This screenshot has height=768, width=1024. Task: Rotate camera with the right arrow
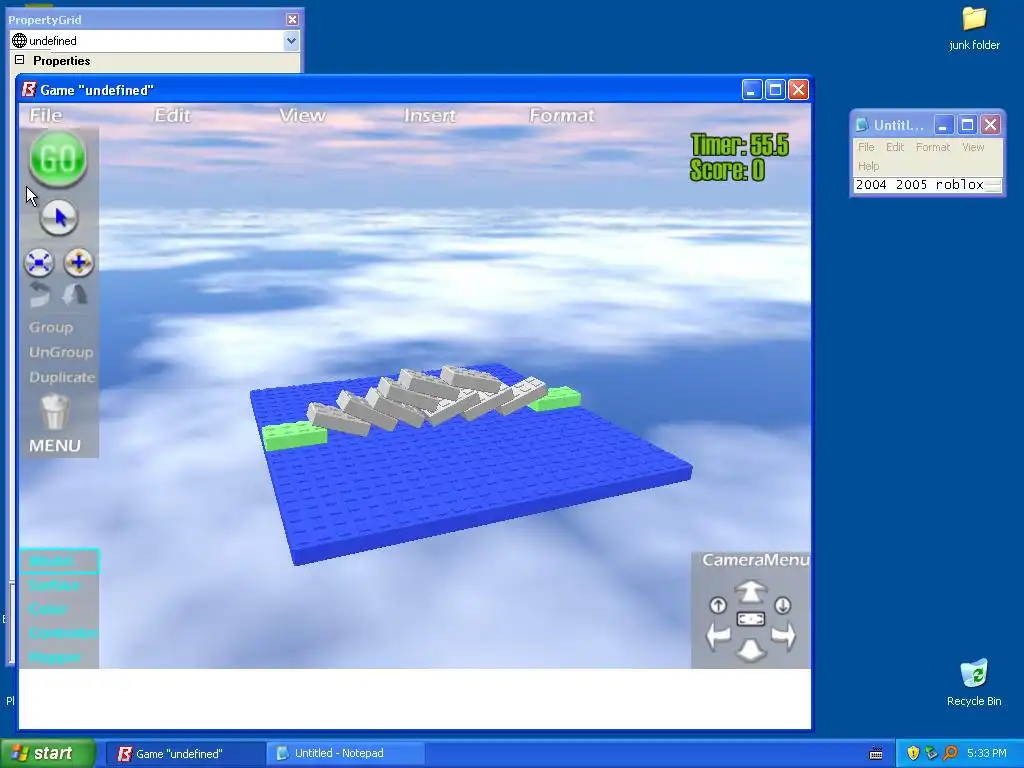(x=783, y=635)
